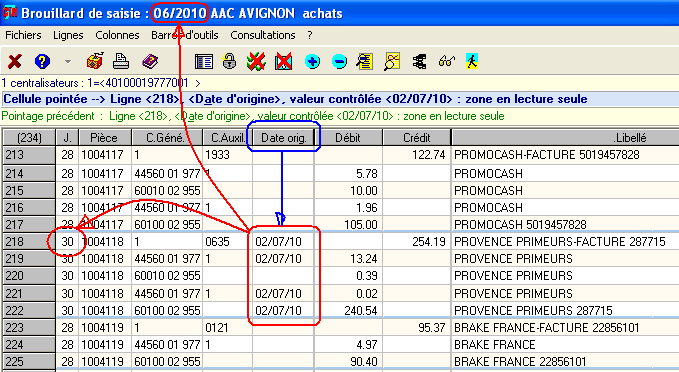Select row header 225
Image resolution: width=679 pixels, height=372 pixels.
pyautogui.click(x=29, y=362)
